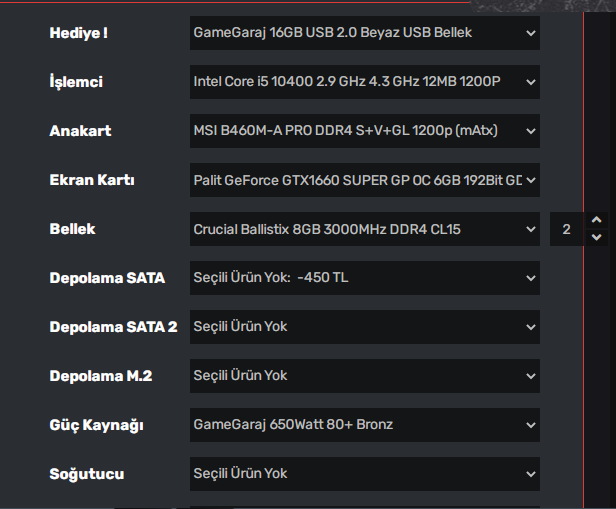This screenshot has width=616, height=509.
Task: Click the Bellek quantity number field
Action: coord(568,229)
